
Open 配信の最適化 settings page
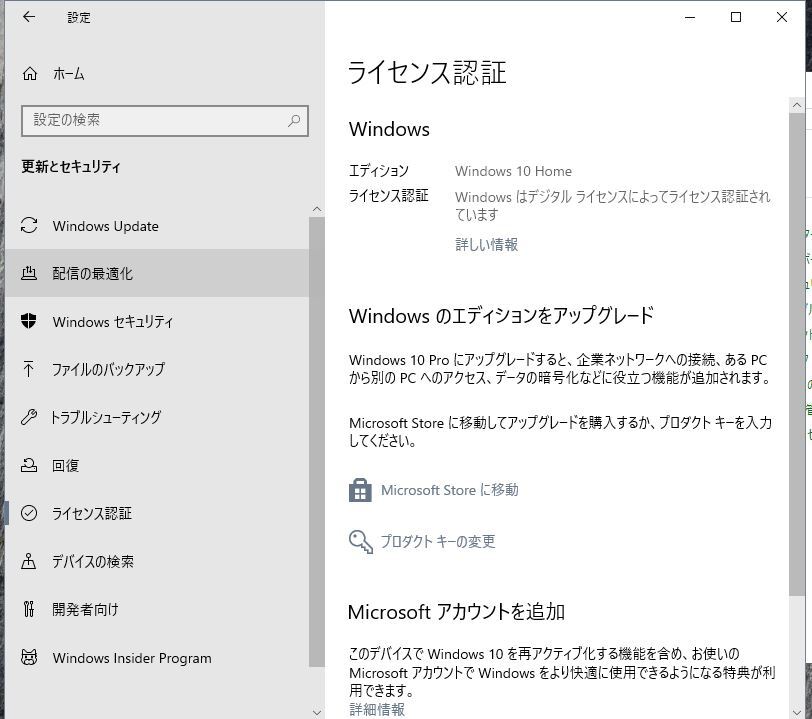click(x=92, y=273)
